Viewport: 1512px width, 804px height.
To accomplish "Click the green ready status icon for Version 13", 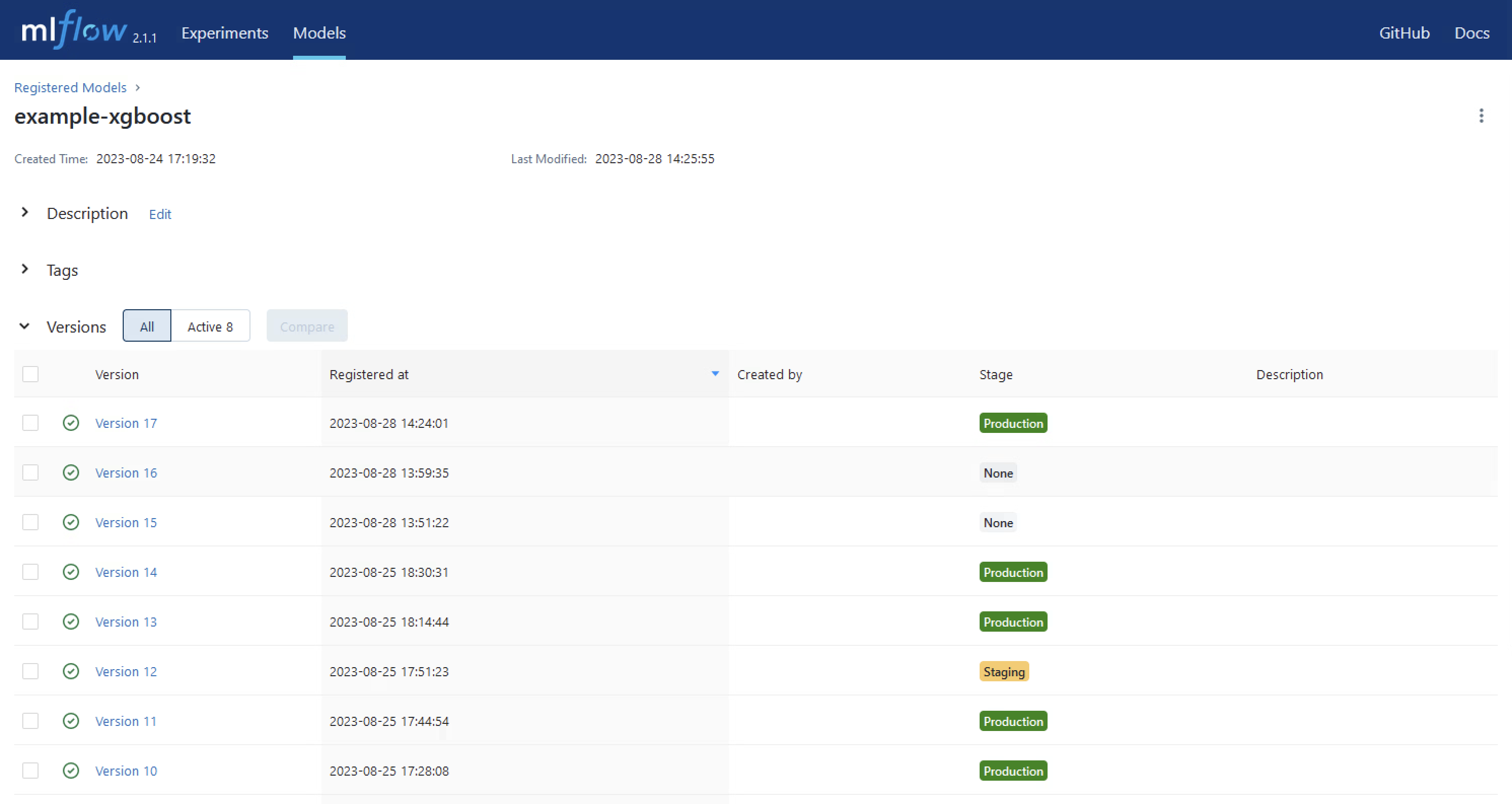I will coord(71,622).
